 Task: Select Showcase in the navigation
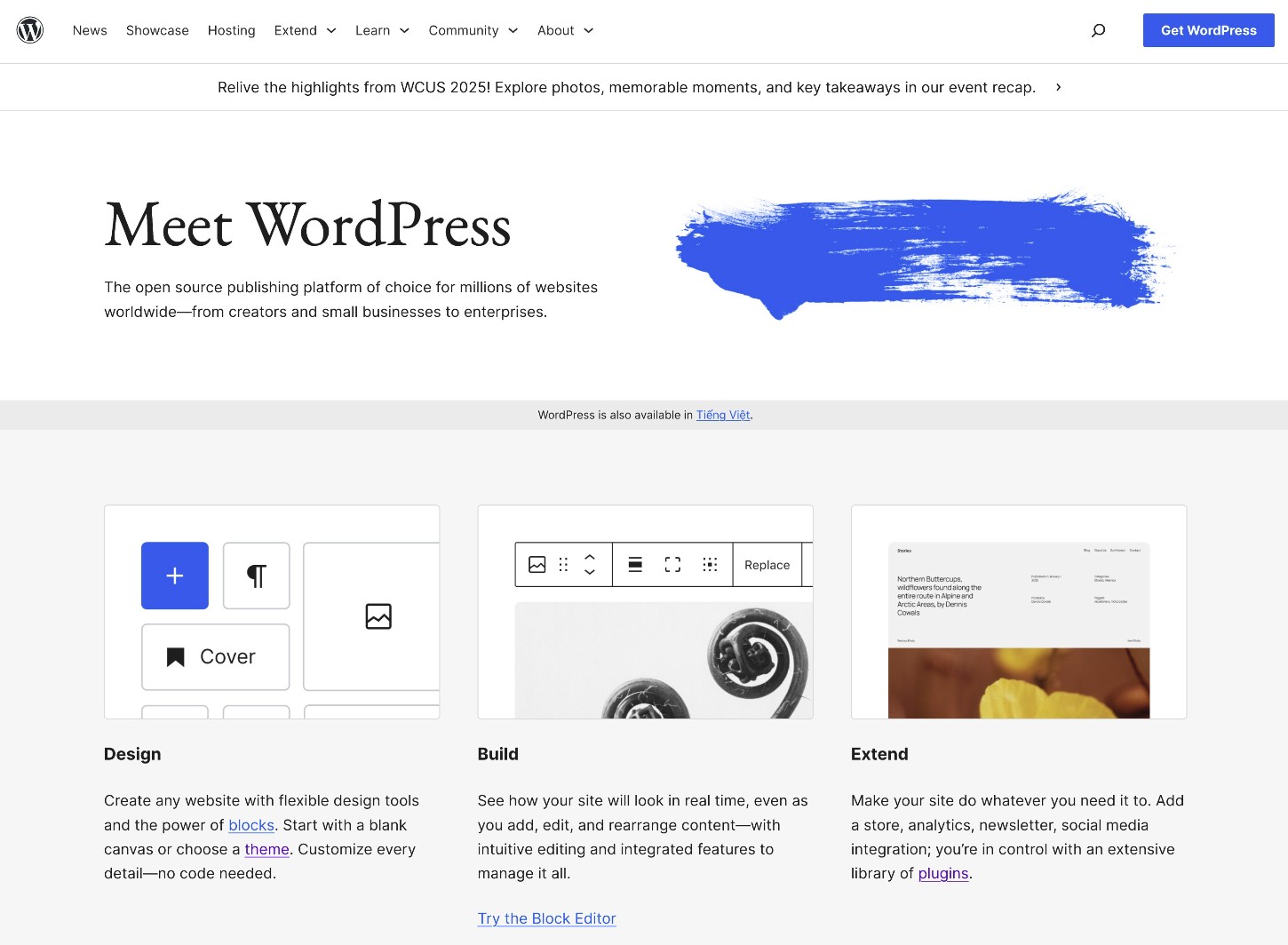pyautogui.click(x=157, y=30)
